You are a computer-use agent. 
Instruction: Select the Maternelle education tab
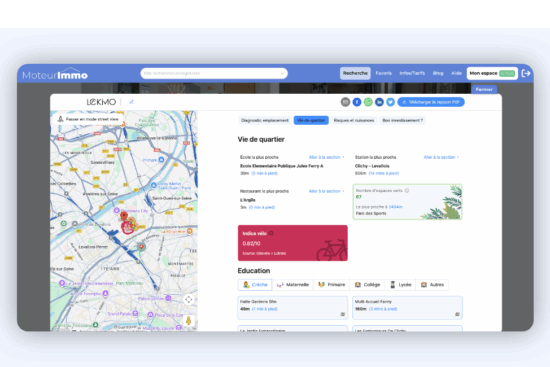pyautogui.click(x=293, y=285)
